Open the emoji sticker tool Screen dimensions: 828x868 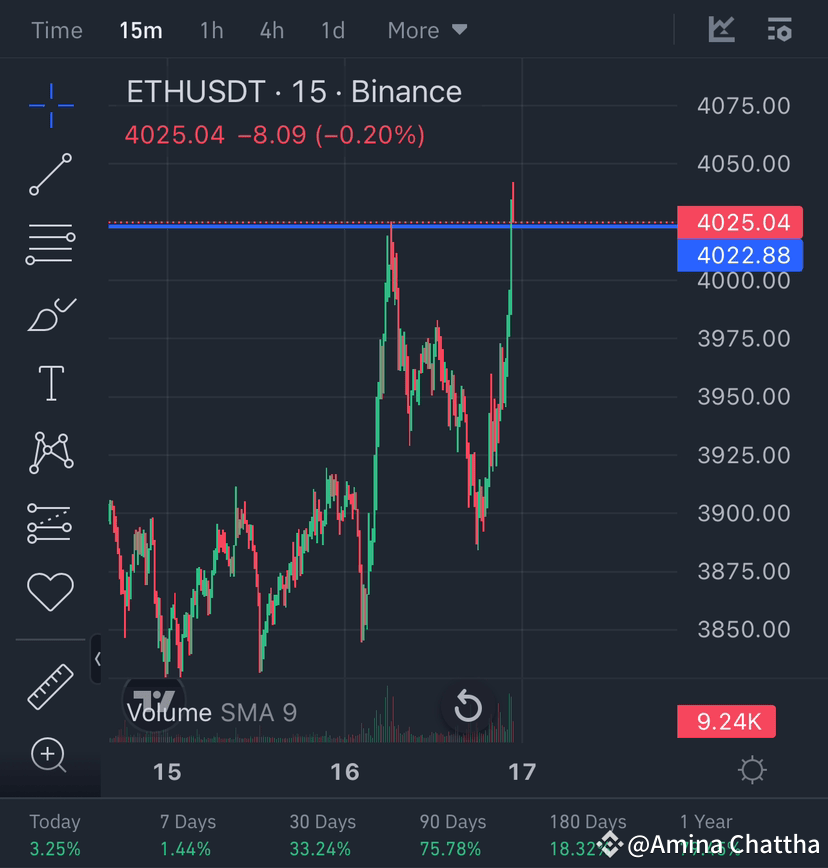pyautogui.click(x=50, y=592)
